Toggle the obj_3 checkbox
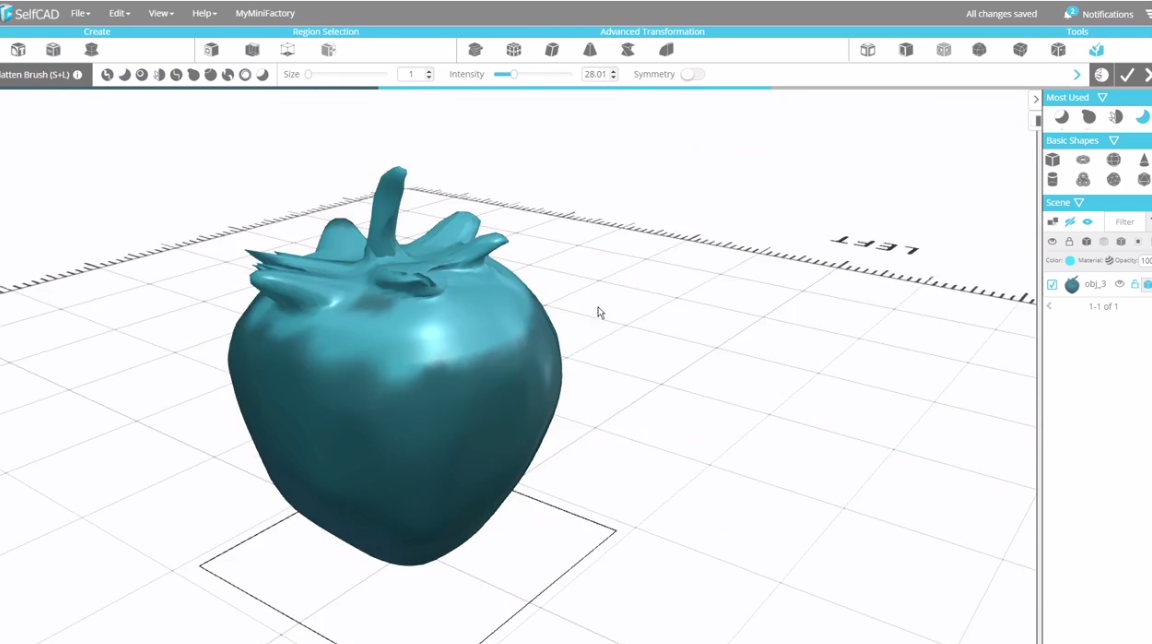This screenshot has height=644, width=1152. click(x=1052, y=284)
